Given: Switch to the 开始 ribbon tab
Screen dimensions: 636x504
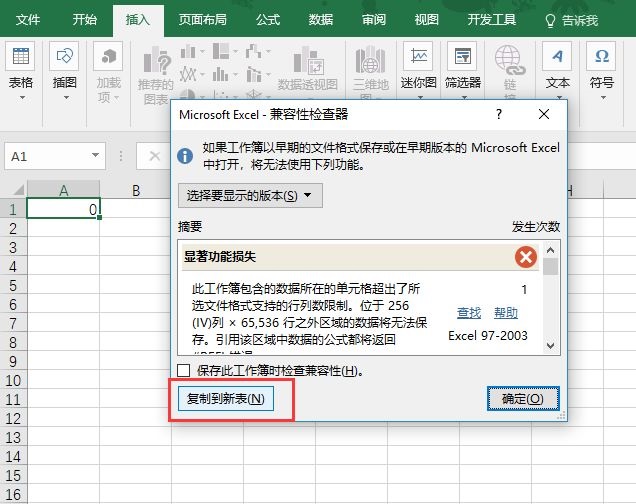Looking at the screenshot, I should [x=84, y=20].
